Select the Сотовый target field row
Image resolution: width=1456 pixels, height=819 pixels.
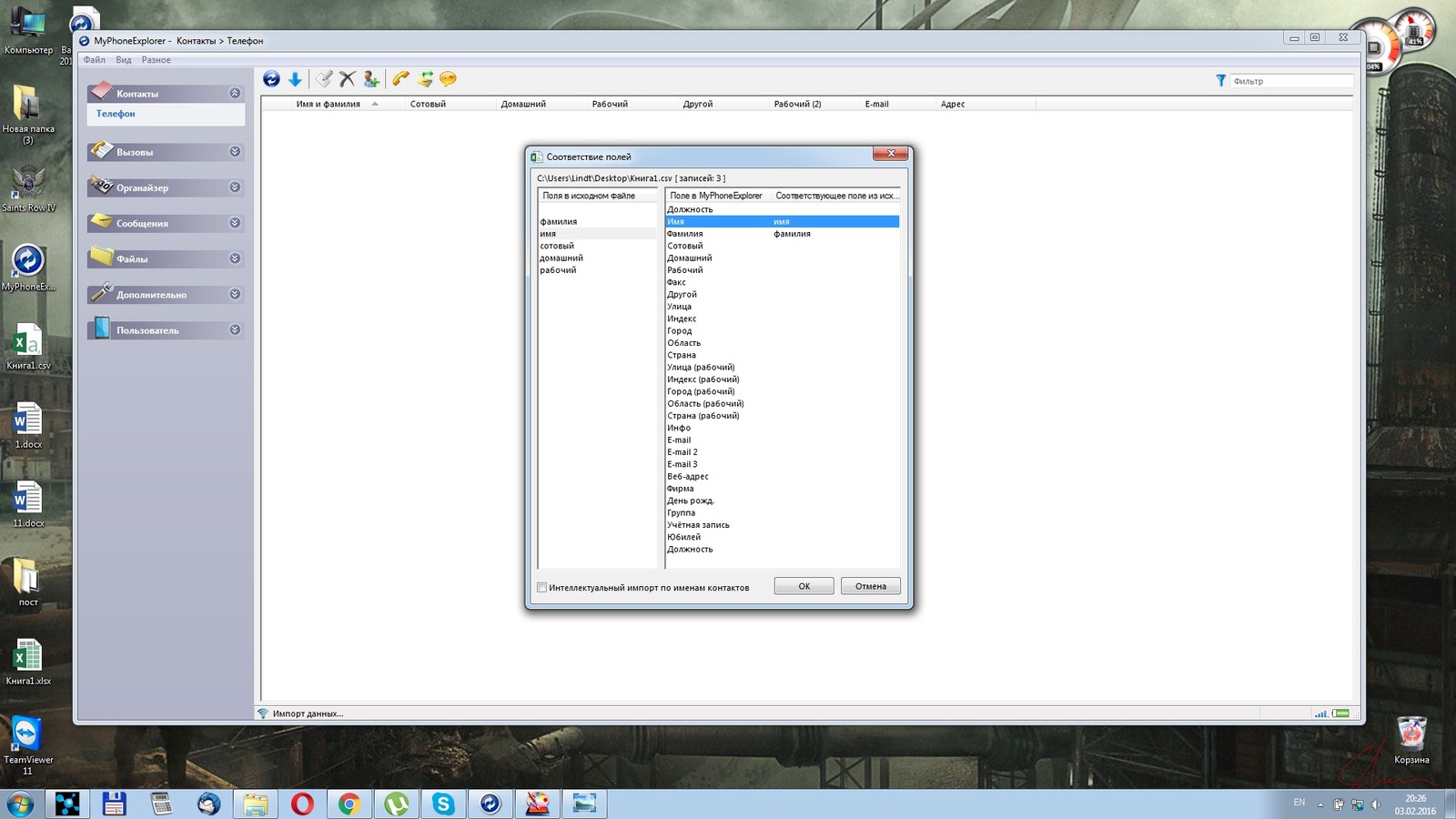click(783, 246)
